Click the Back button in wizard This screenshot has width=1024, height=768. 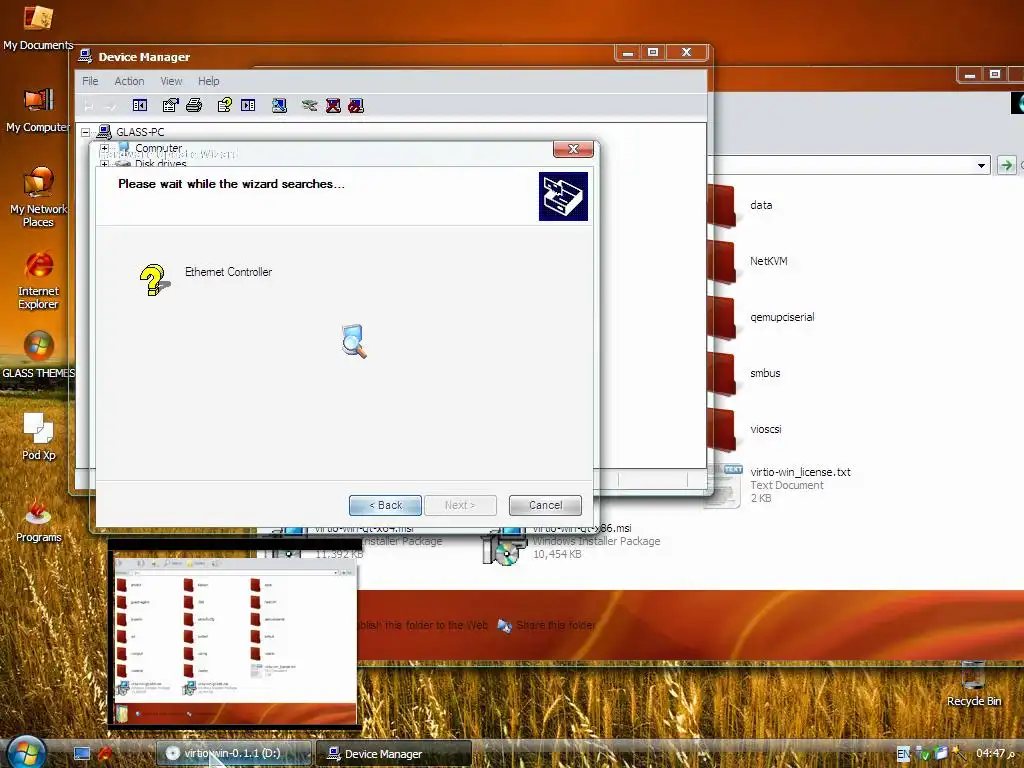tap(385, 505)
